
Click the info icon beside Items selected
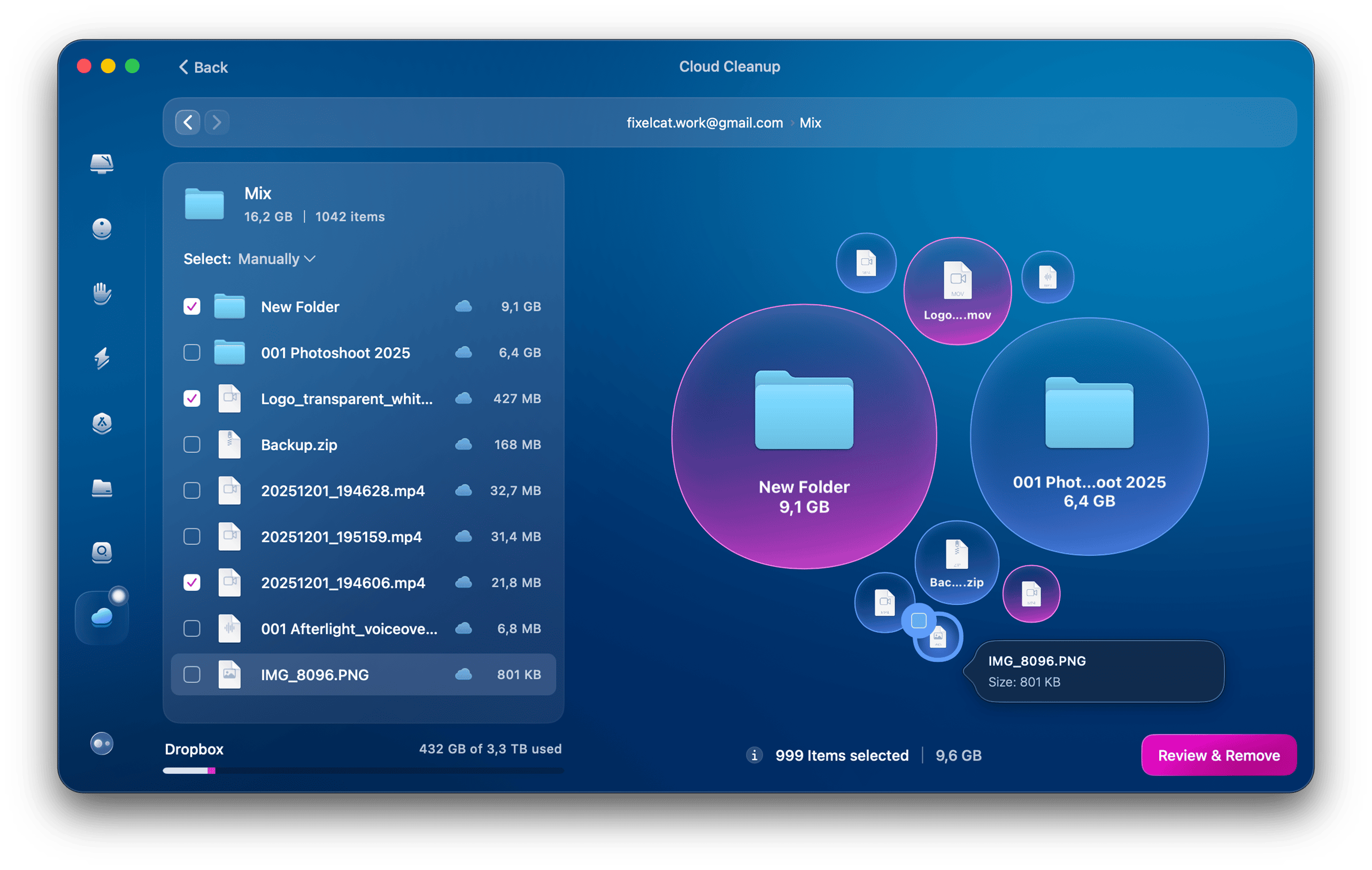(754, 755)
